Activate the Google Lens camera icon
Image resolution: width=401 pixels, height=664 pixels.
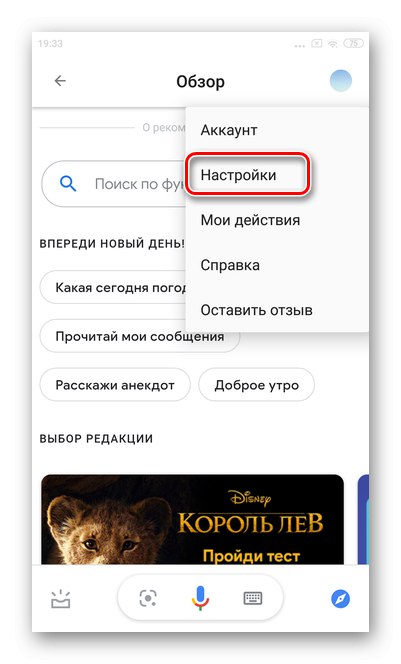coord(148,598)
